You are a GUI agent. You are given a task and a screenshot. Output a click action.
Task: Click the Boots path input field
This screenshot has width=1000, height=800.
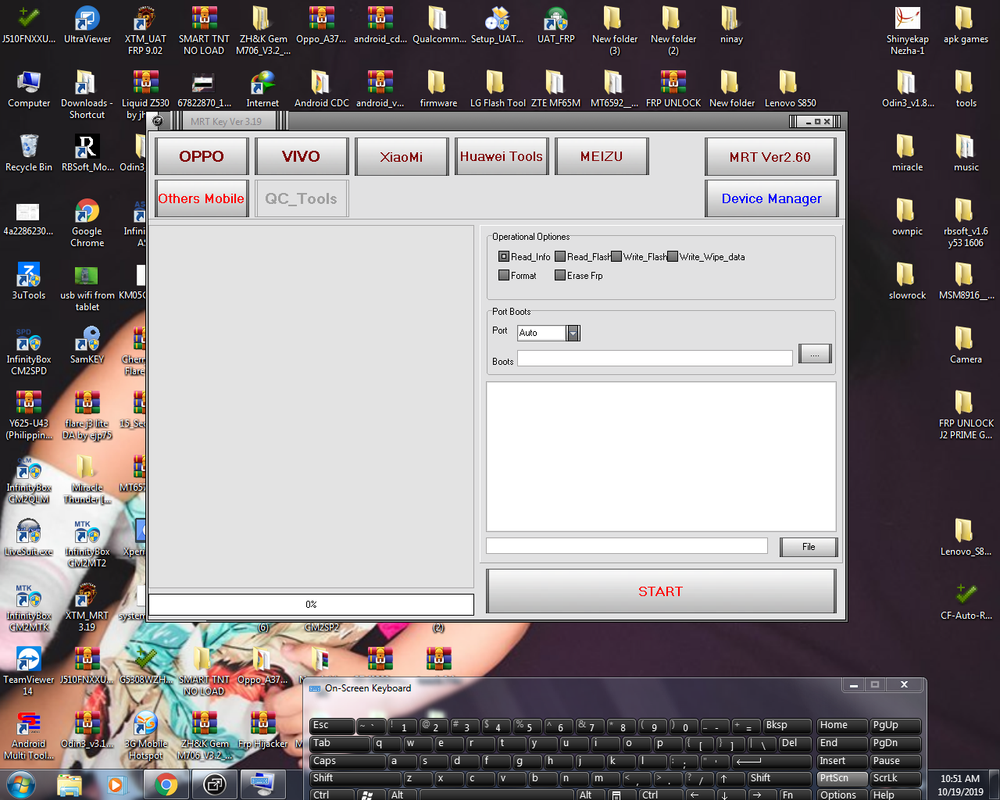pos(655,359)
